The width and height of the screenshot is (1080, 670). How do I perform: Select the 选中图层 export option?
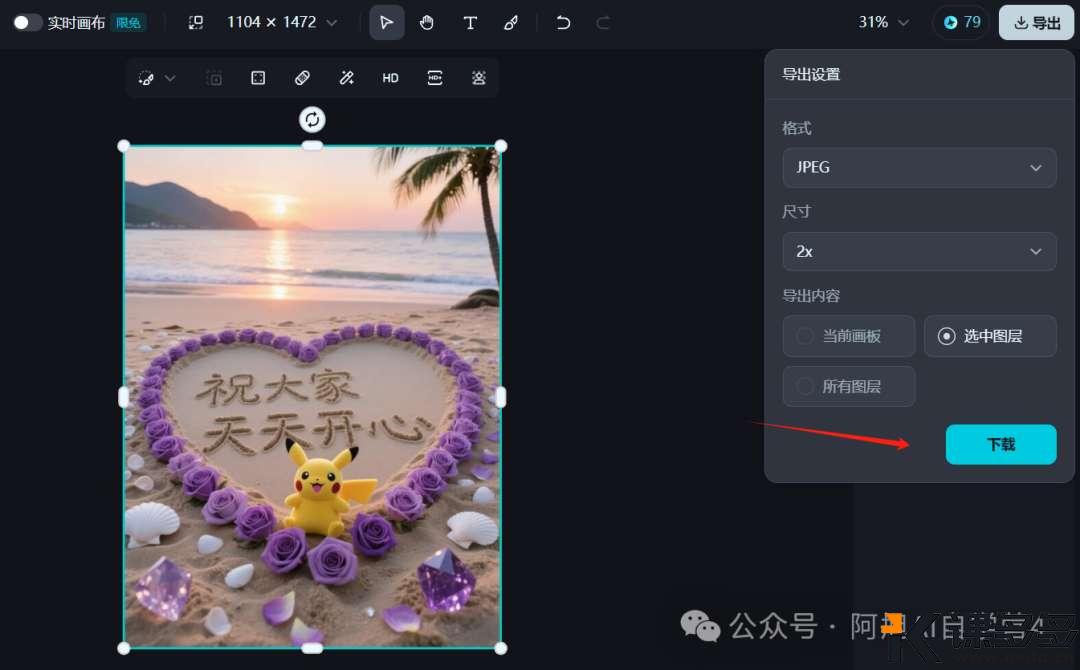click(x=990, y=336)
